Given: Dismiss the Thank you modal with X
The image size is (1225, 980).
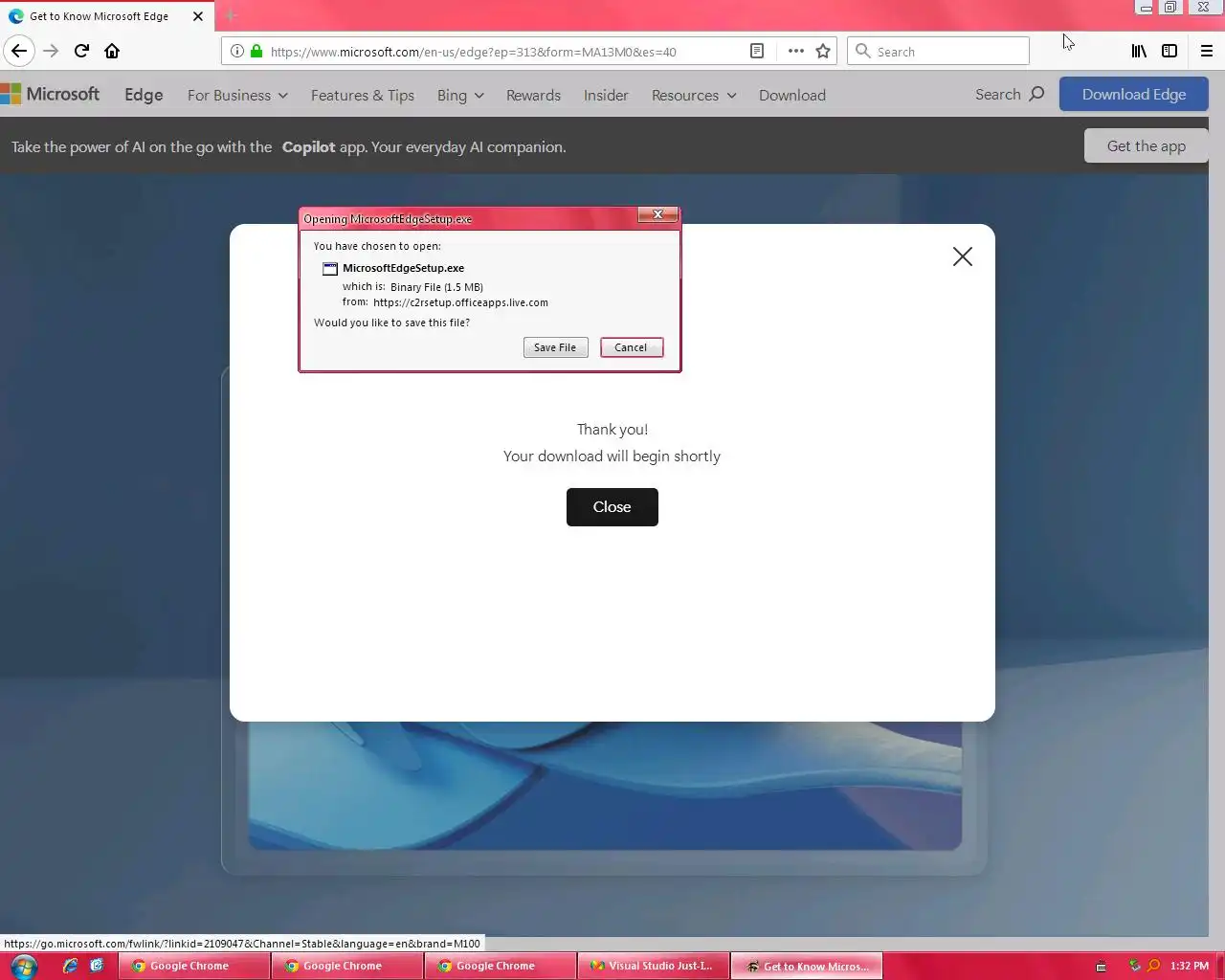Looking at the screenshot, I should click(963, 256).
